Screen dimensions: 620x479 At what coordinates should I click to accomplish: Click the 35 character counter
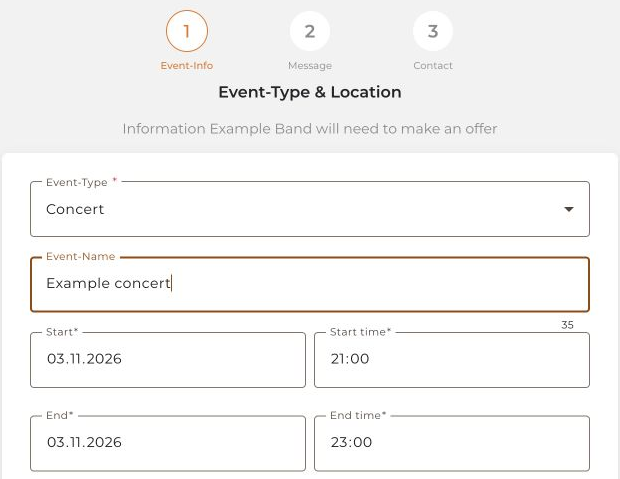pos(567,325)
